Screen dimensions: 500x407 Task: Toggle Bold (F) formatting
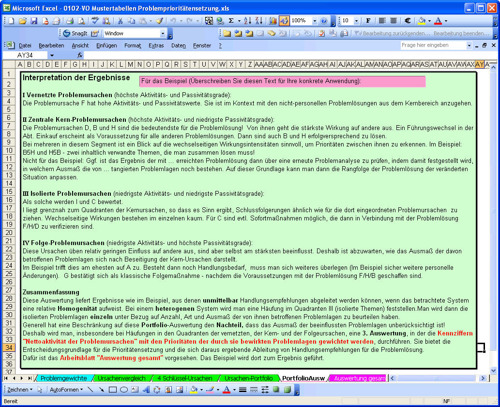pos(368,21)
